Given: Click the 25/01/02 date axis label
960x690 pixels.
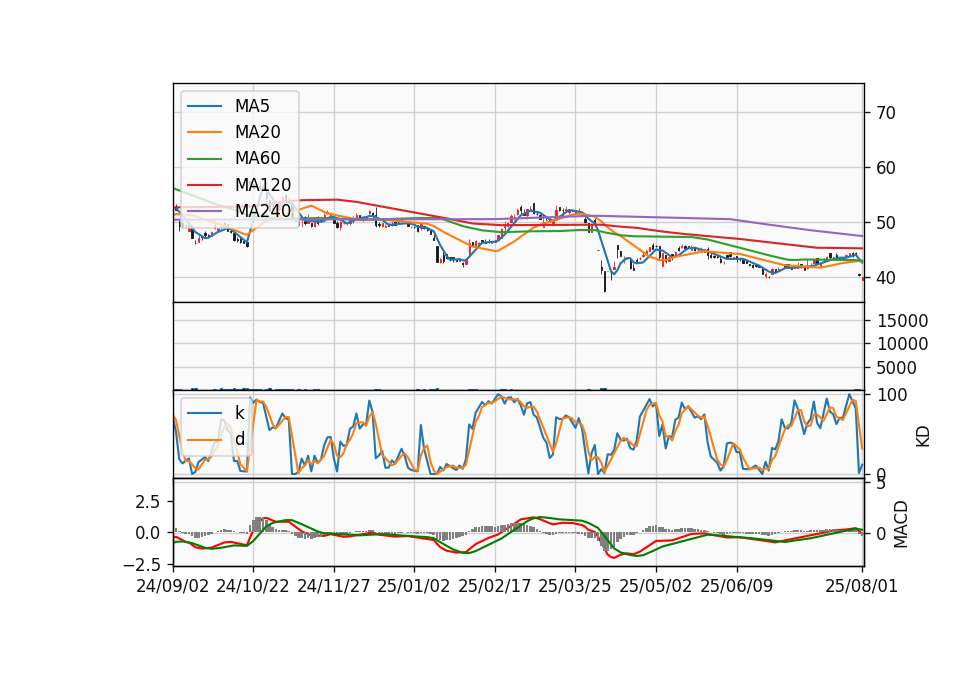Looking at the screenshot, I should click(414, 586).
